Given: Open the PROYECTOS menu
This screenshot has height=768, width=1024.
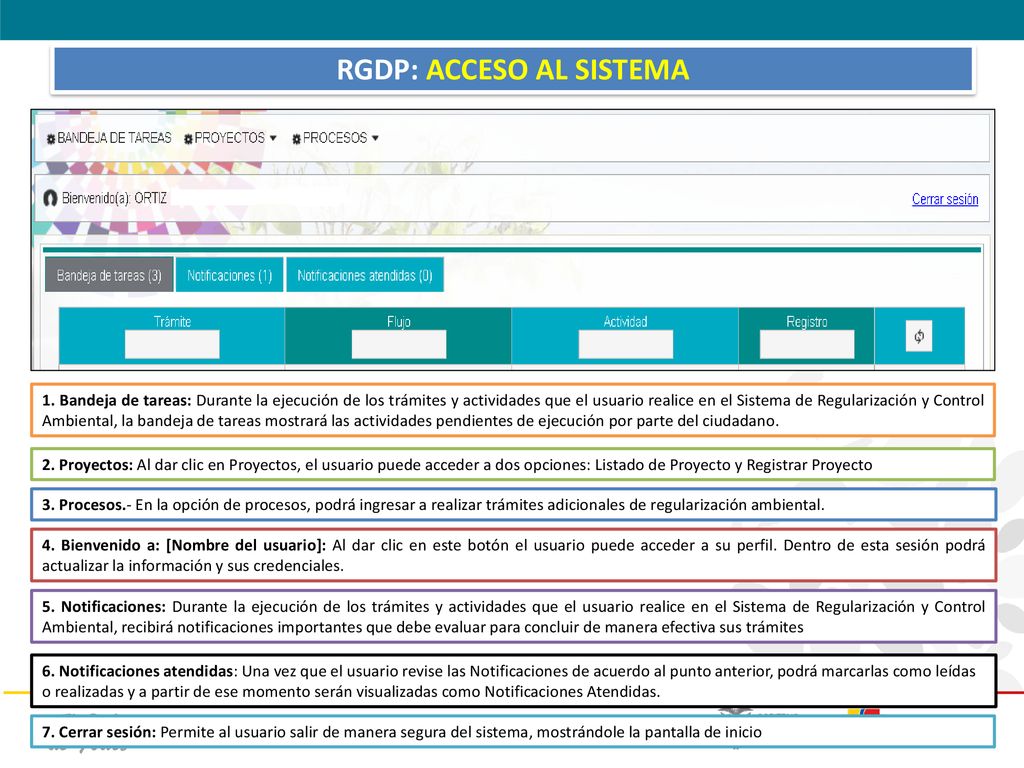Looking at the screenshot, I should pyautogui.click(x=231, y=138).
